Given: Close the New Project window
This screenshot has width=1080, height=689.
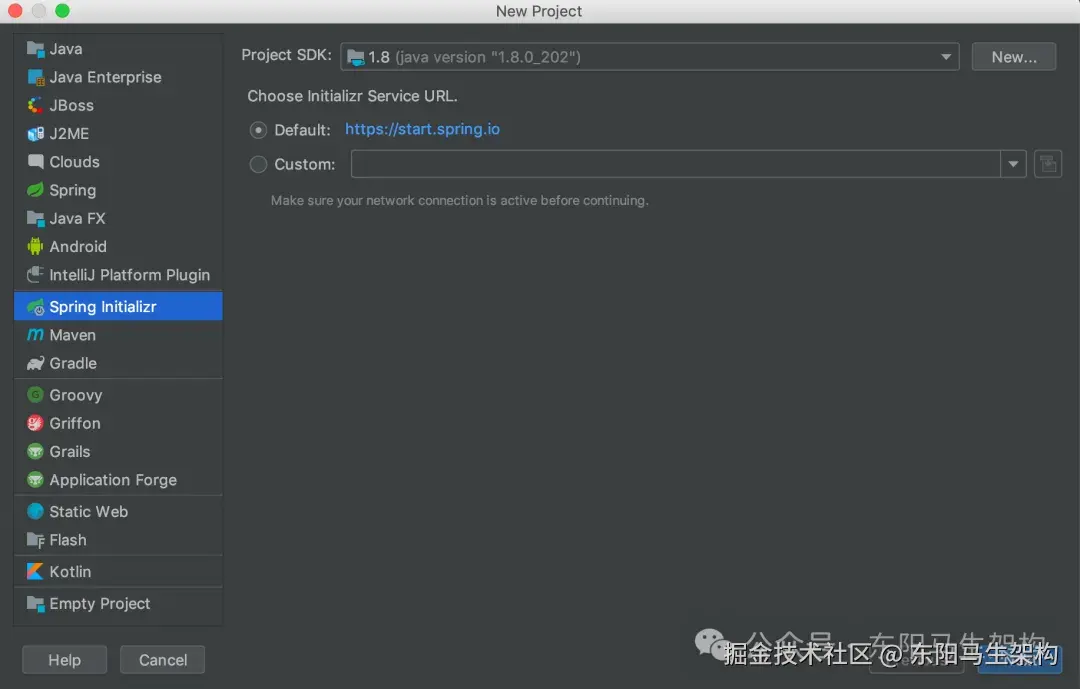Looking at the screenshot, I should click(15, 11).
